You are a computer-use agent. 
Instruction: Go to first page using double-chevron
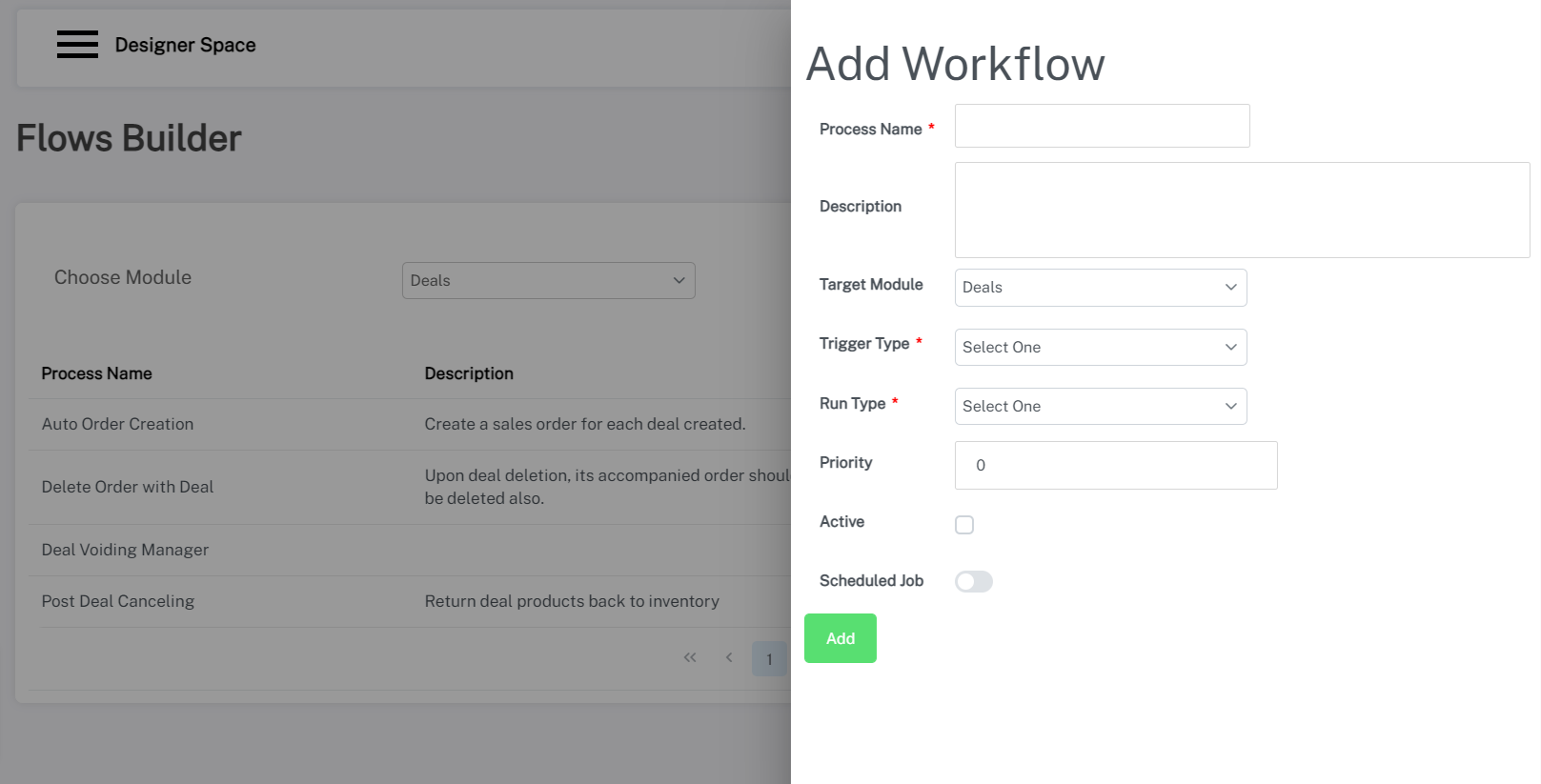click(690, 657)
